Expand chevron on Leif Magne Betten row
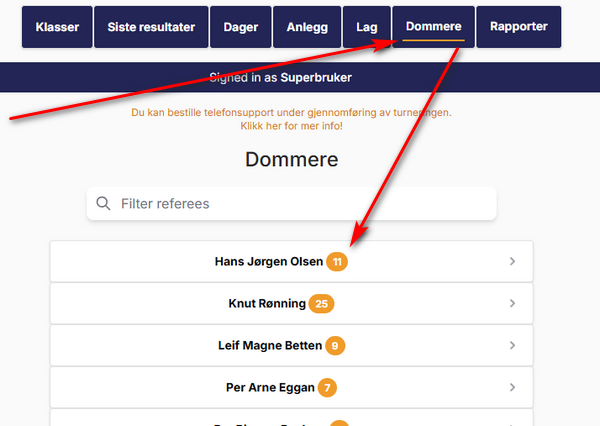 pyautogui.click(x=512, y=346)
